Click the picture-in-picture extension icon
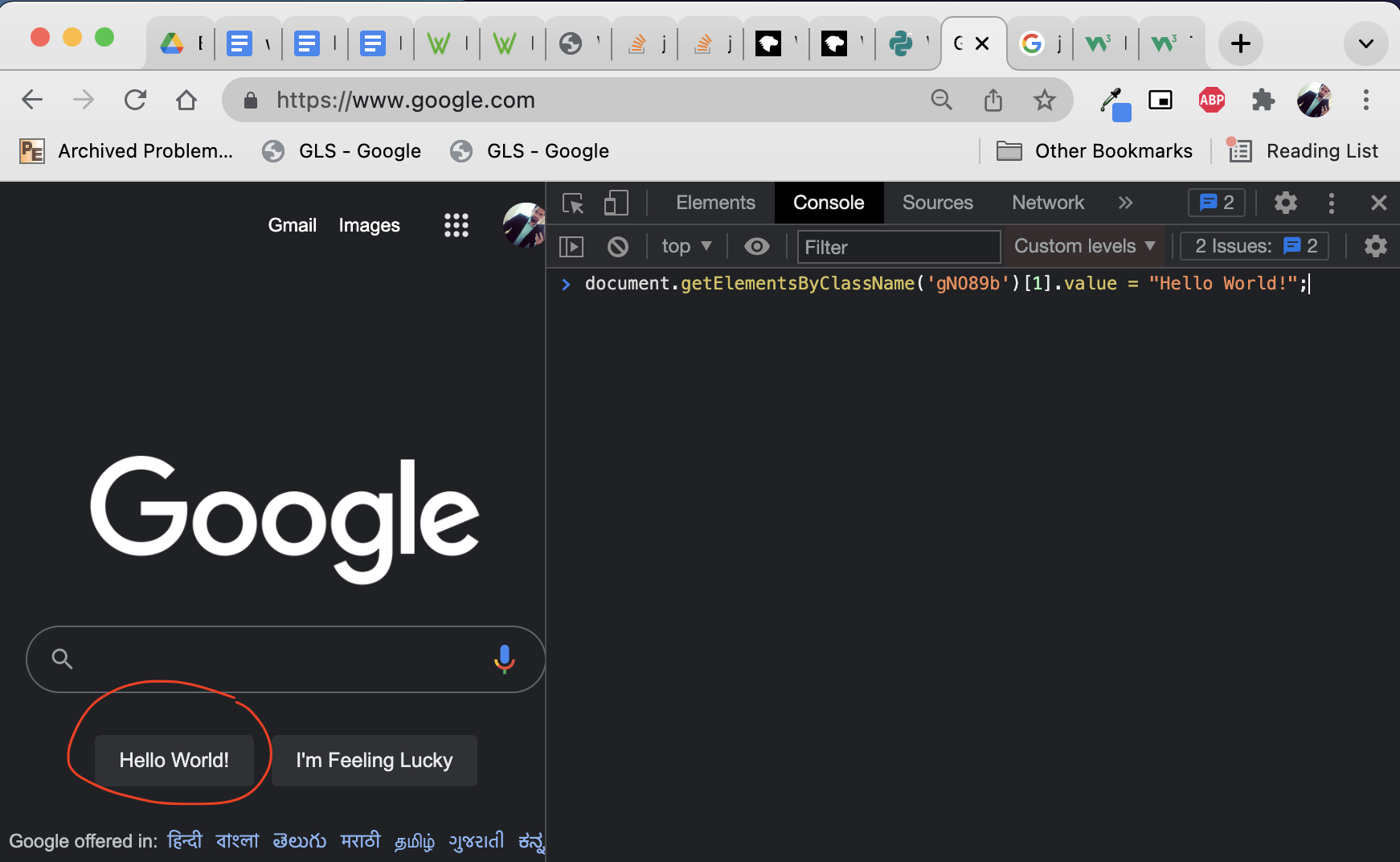Screen dimensions: 1400x862 point(1161,100)
